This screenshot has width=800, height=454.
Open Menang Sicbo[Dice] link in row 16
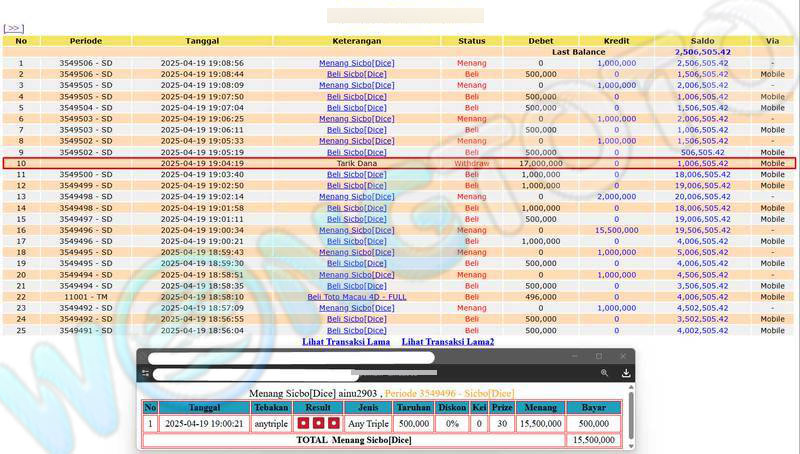[357, 230]
